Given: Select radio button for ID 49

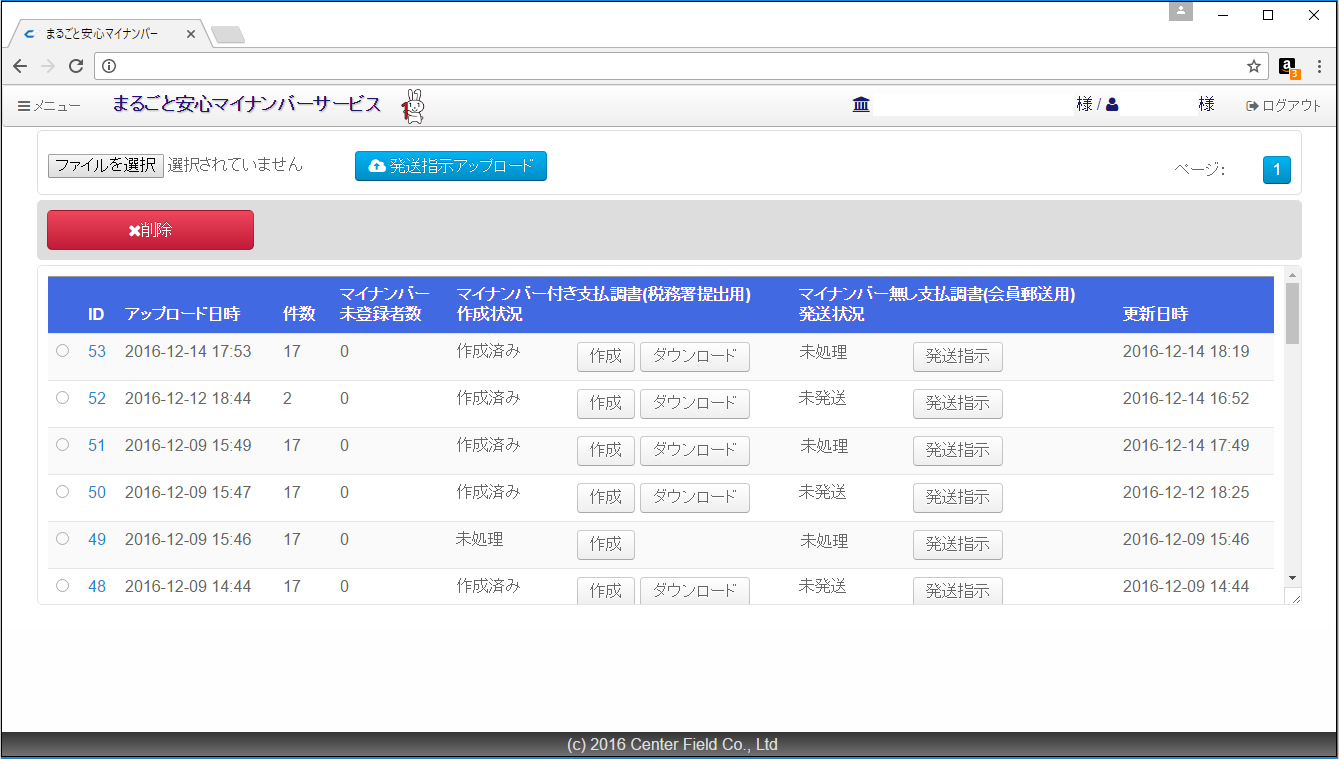Looking at the screenshot, I should (62, 539).
